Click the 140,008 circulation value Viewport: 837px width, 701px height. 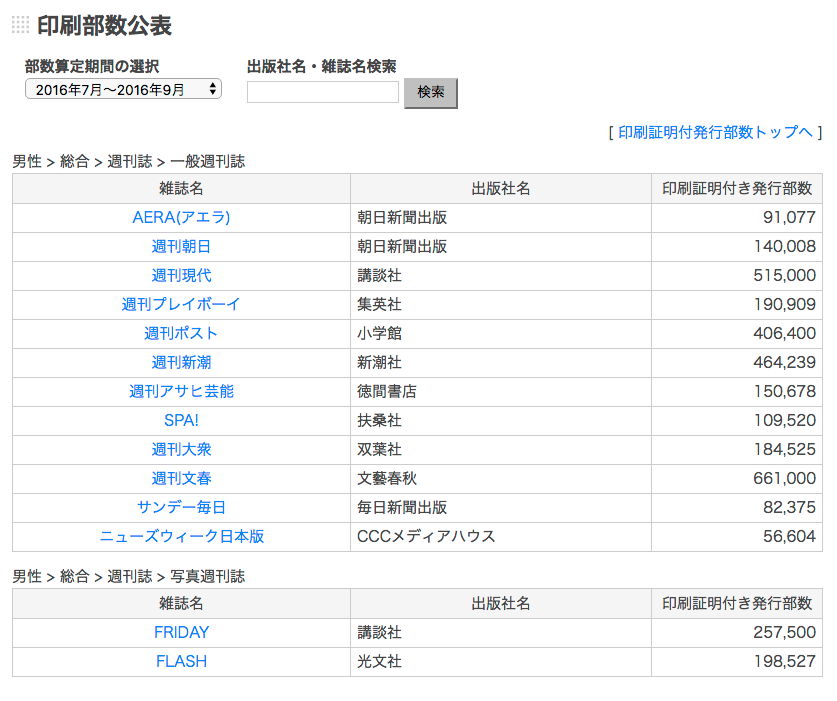coord(785,246)
